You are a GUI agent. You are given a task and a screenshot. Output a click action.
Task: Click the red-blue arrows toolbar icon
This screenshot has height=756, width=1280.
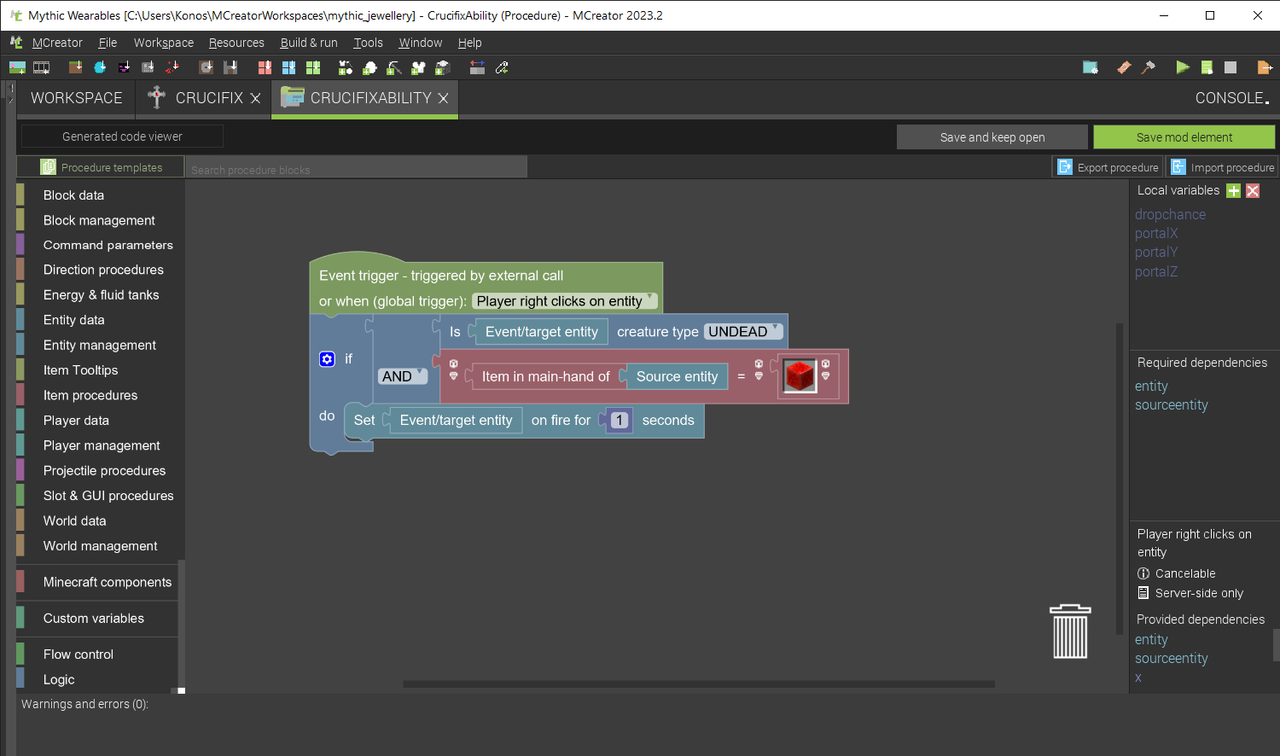click(477, 67)
